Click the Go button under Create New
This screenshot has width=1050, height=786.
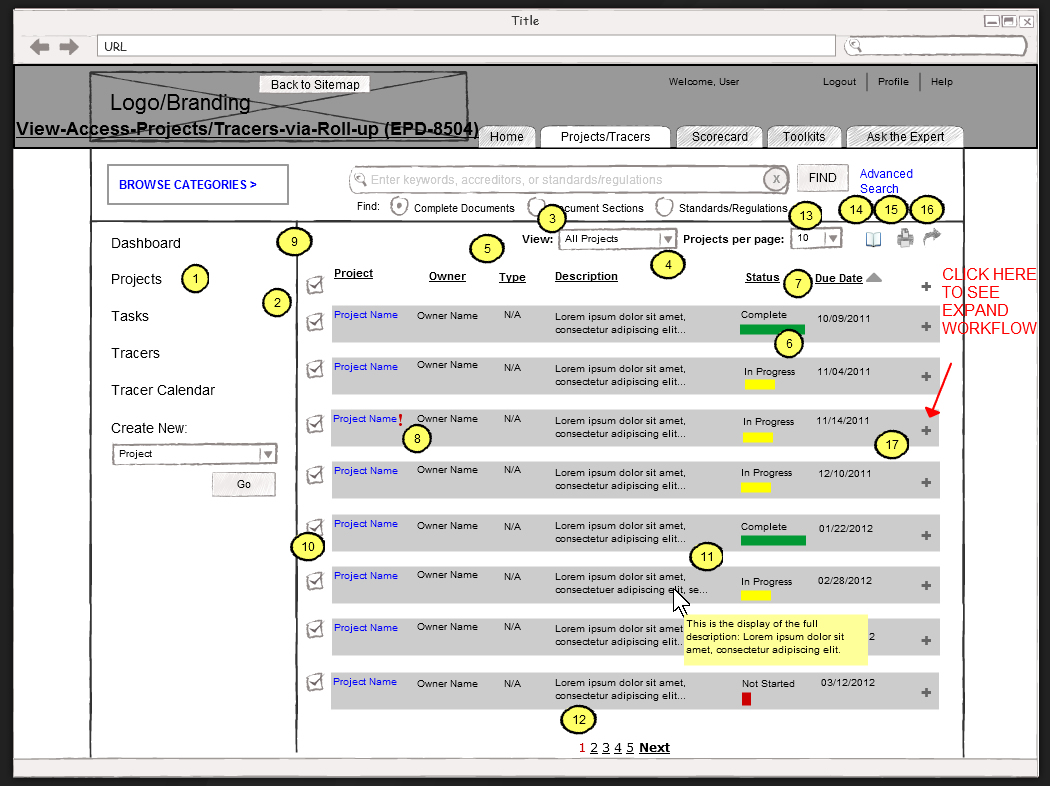[244, 484]
